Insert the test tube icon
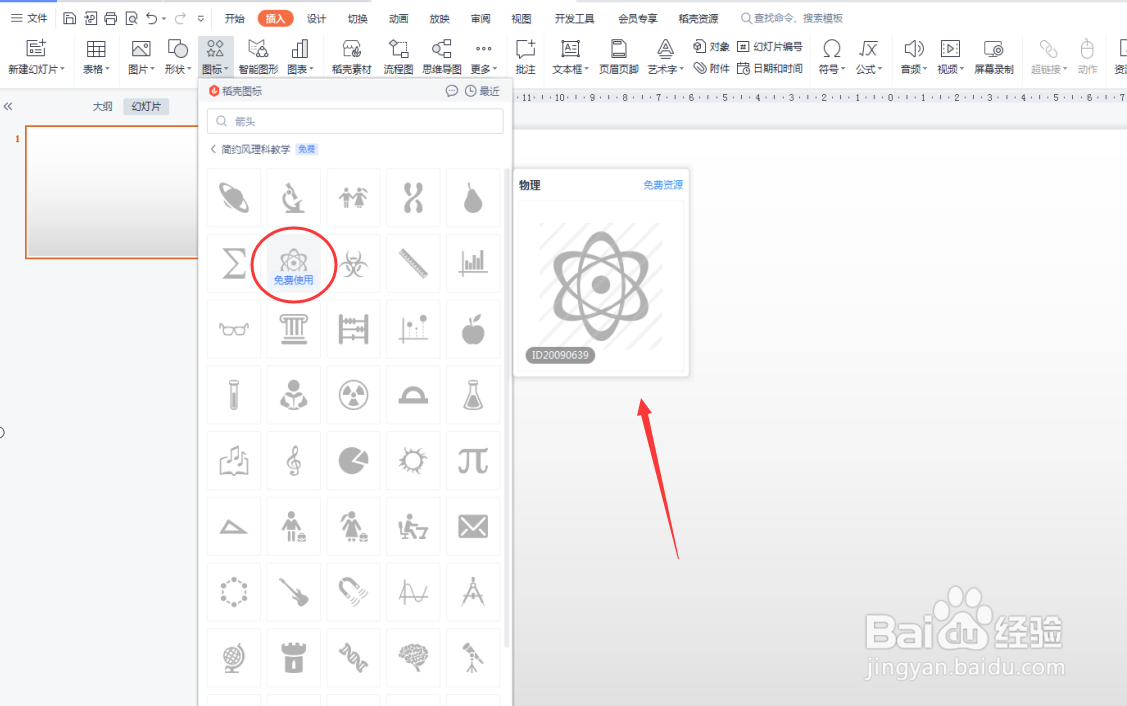The image size is (1127, 706). [234, 395]
